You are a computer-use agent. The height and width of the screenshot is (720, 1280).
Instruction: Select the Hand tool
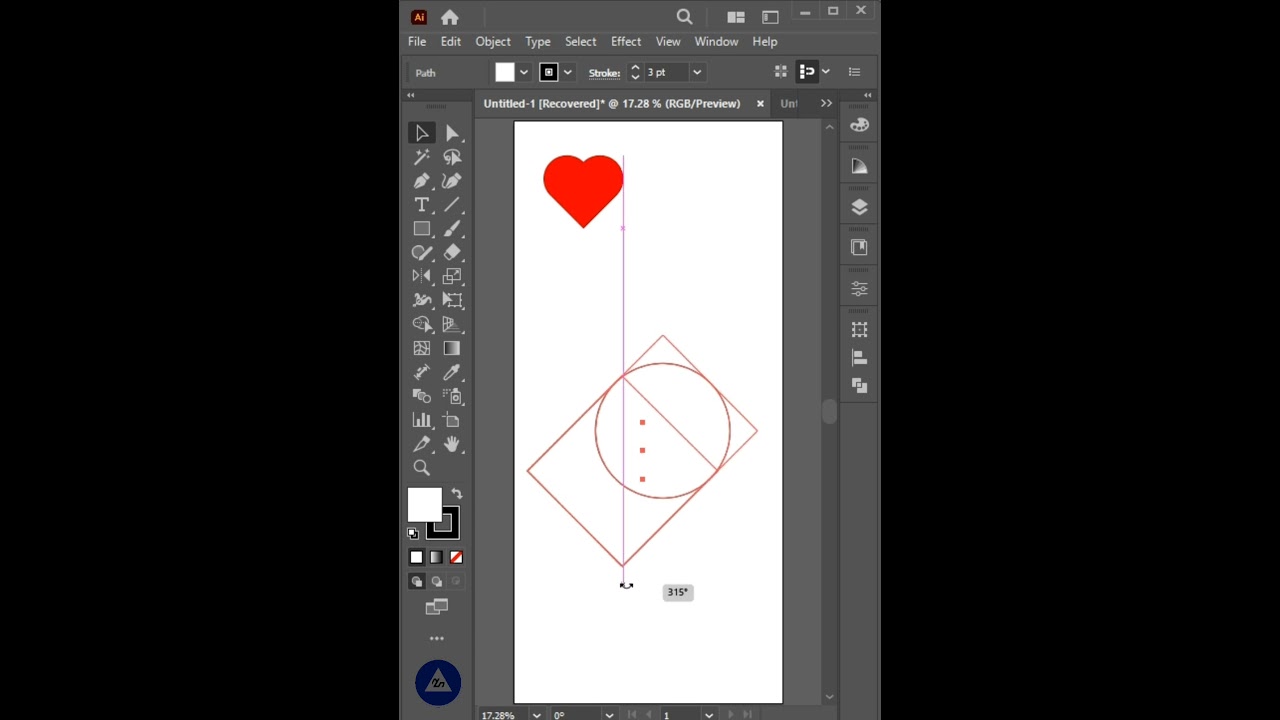(x=452, y=444)
